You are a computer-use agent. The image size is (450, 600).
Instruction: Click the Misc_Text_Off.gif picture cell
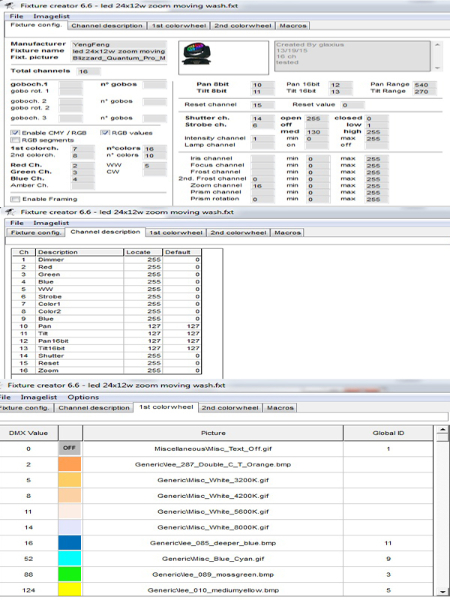(x=213, y=448)
